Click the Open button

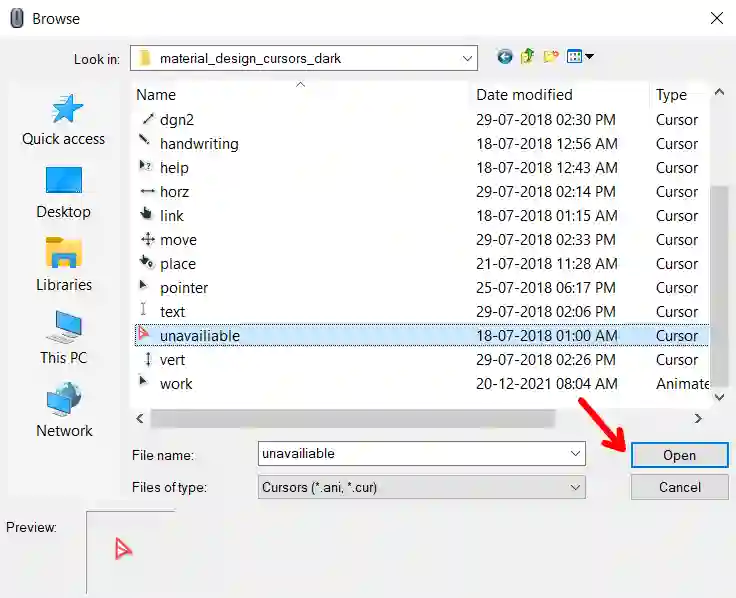tap(679, 455)
